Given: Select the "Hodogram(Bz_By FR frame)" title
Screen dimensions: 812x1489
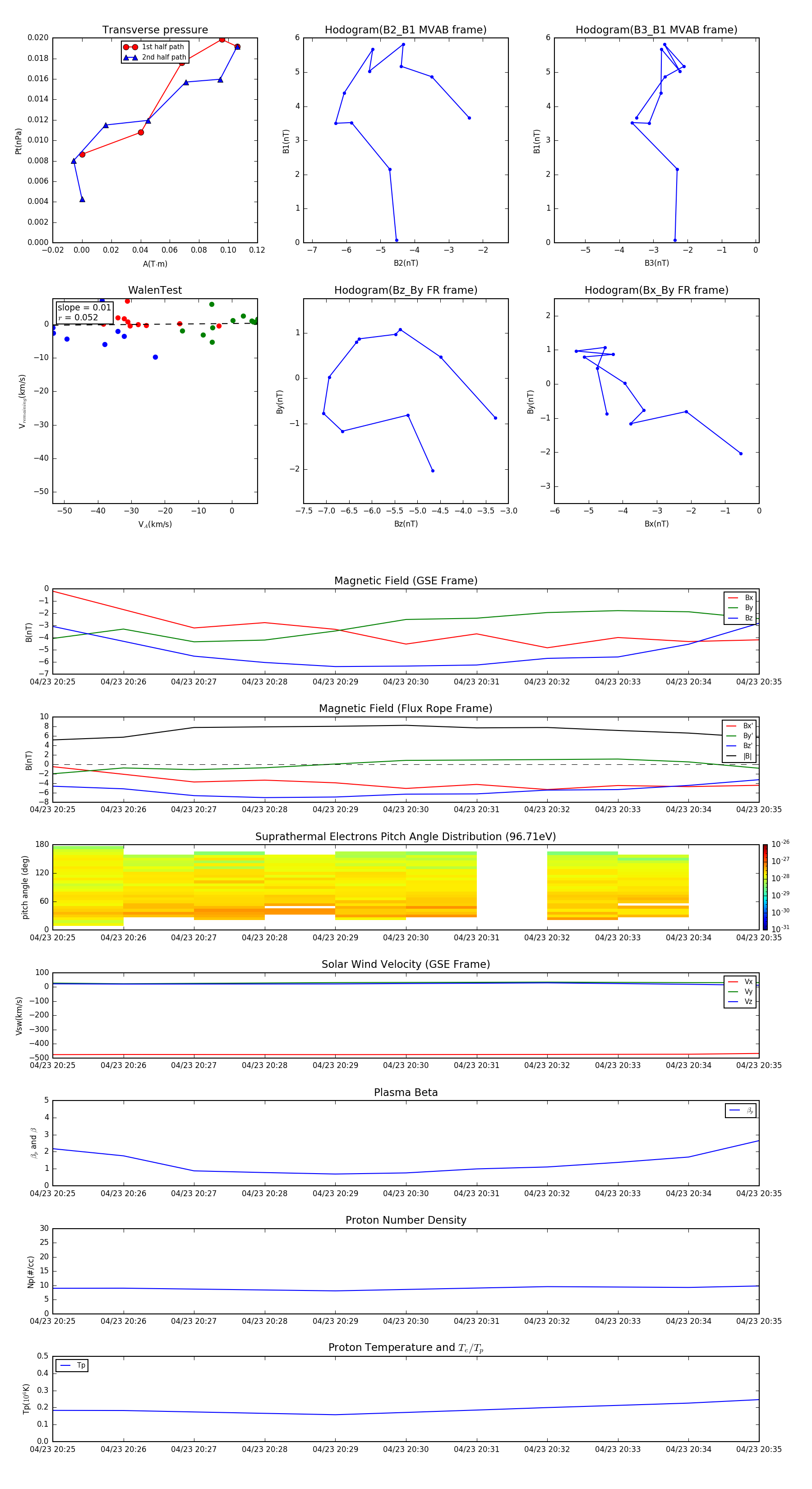Looking at the screenshot, I should pyautogui.click(x=406, y=290).
